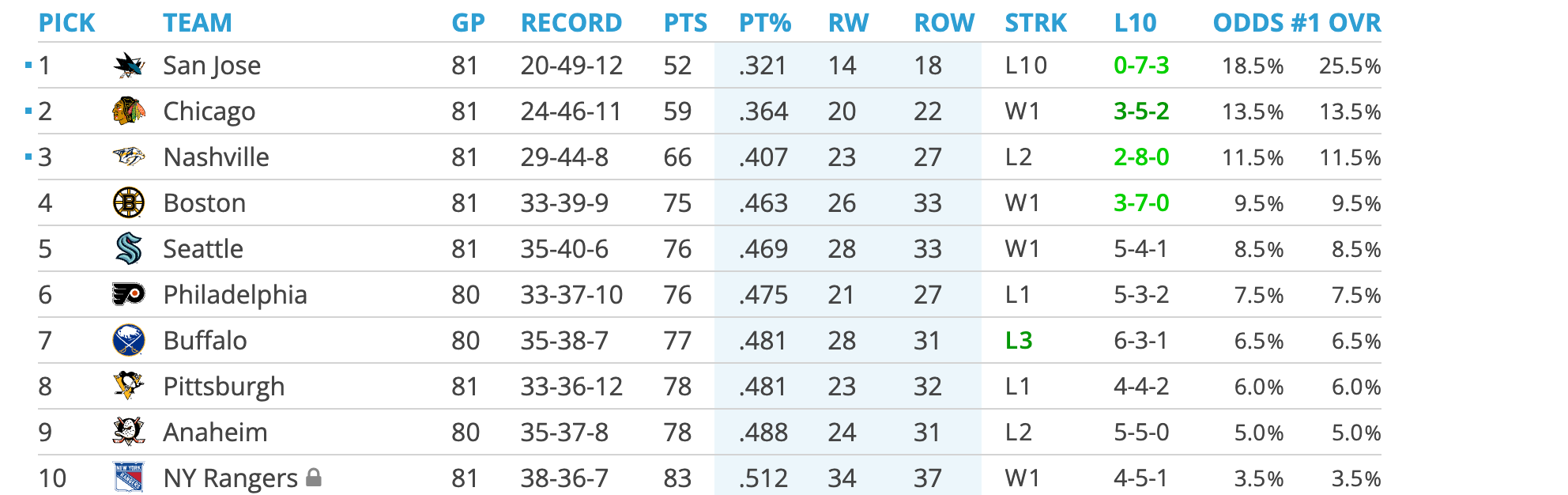Click the San Jose Sharks logo
Screen dimensions: 1568x495
[x=128, y=66]
